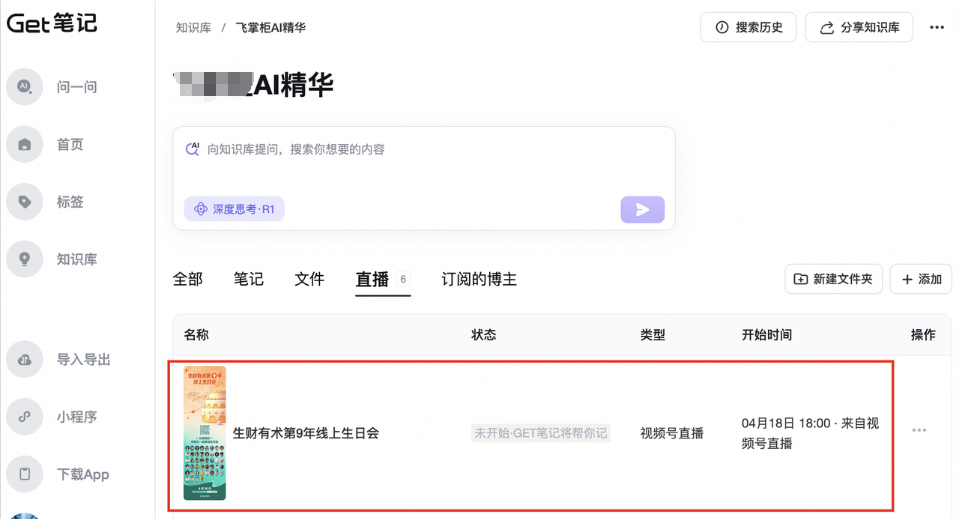Click 知识库 in the breadcrumb
The image size is (959, 519).
click(193, 28)
